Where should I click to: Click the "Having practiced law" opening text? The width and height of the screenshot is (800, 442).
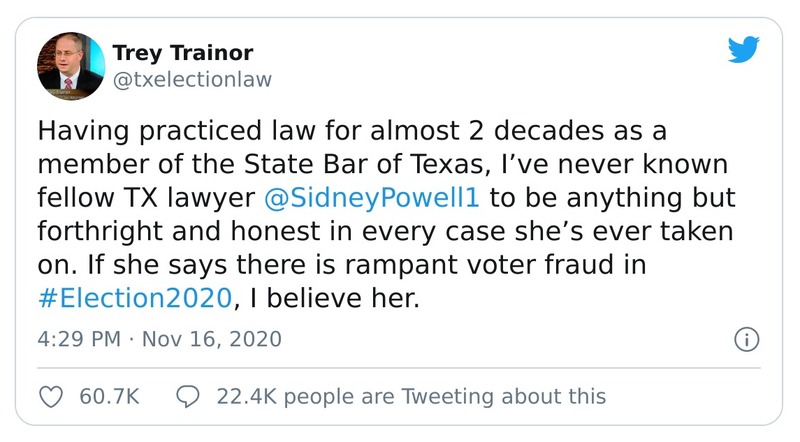160,131
